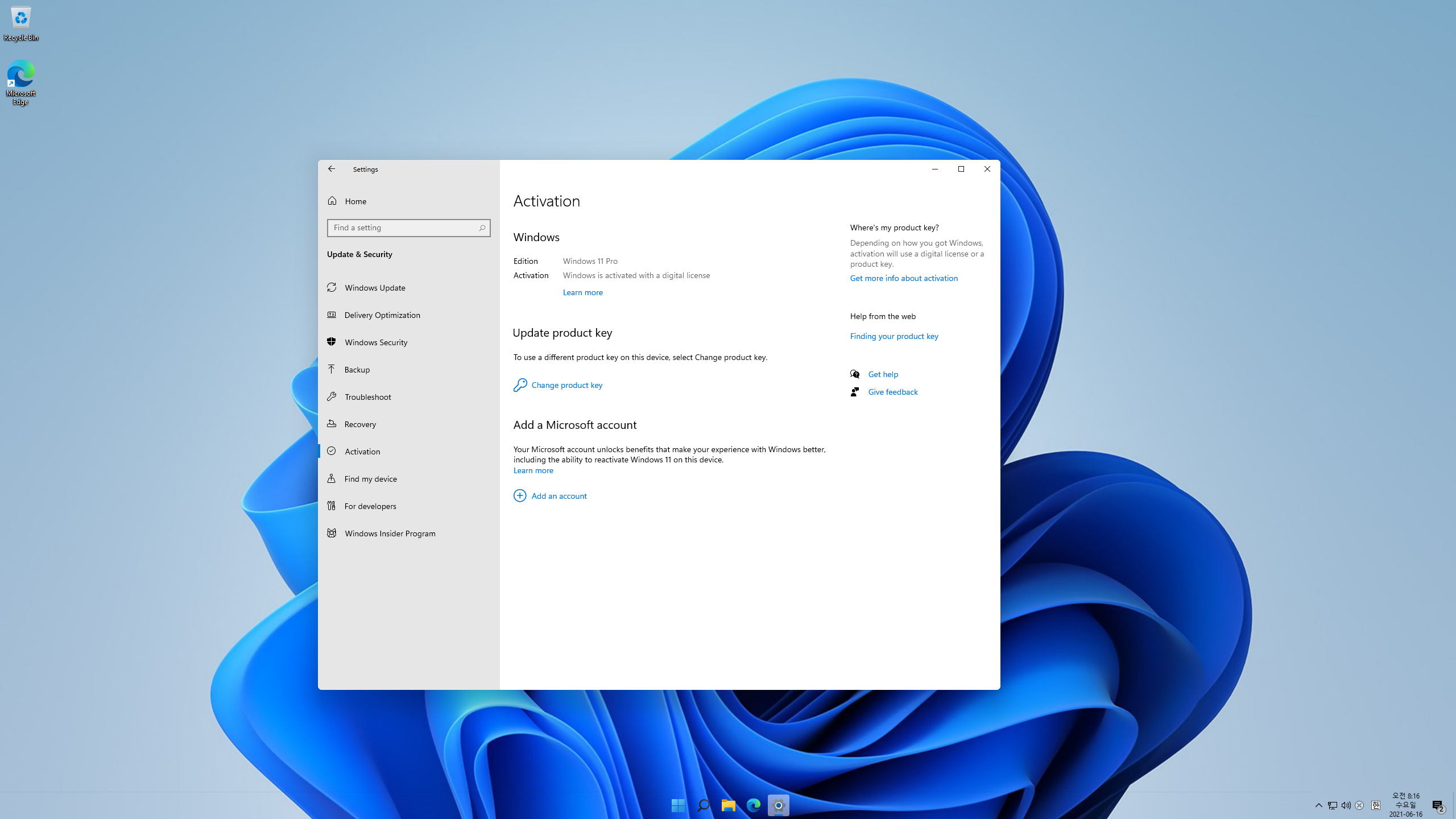Open the notification center icon

click(x=1438, y=805)
